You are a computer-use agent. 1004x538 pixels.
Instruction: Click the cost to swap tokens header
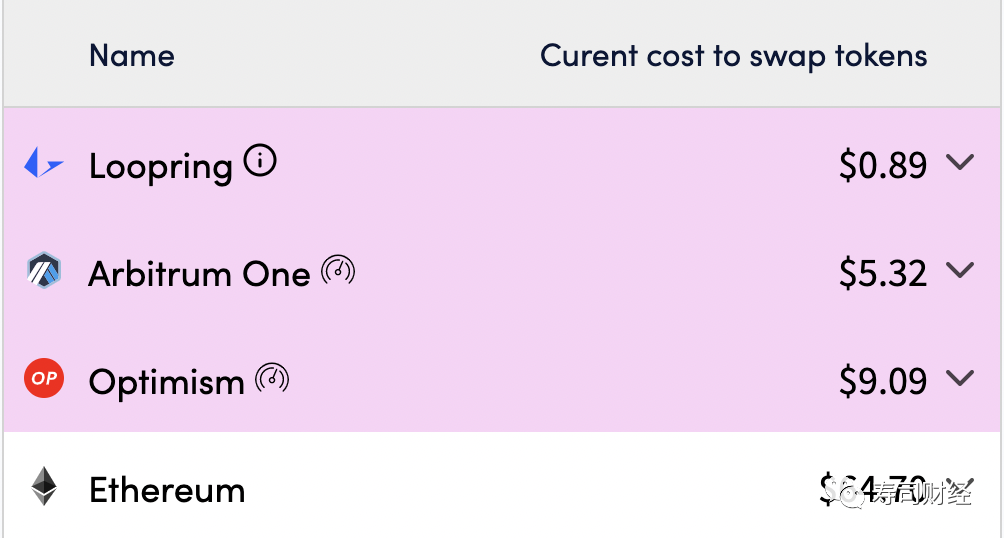pos(733,56)
